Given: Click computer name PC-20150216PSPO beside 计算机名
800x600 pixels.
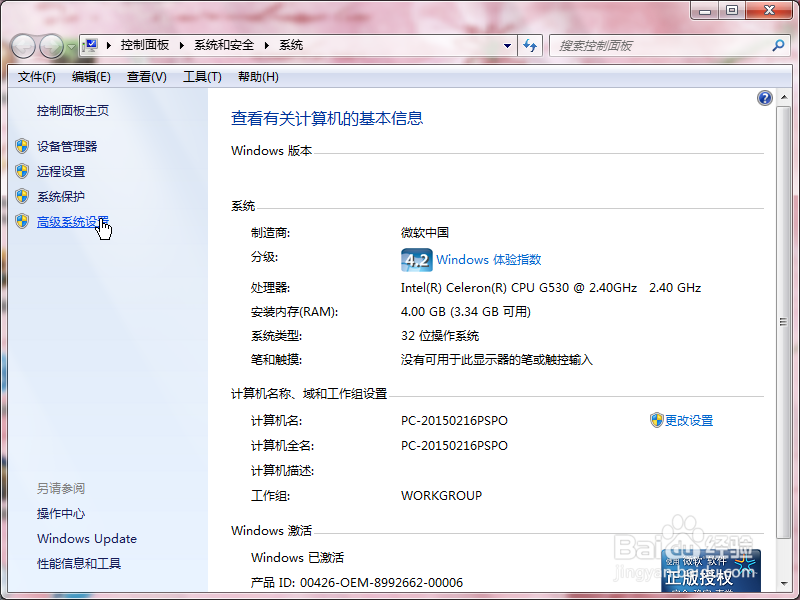Looking at the screenshot, I should tap(454, 421).
